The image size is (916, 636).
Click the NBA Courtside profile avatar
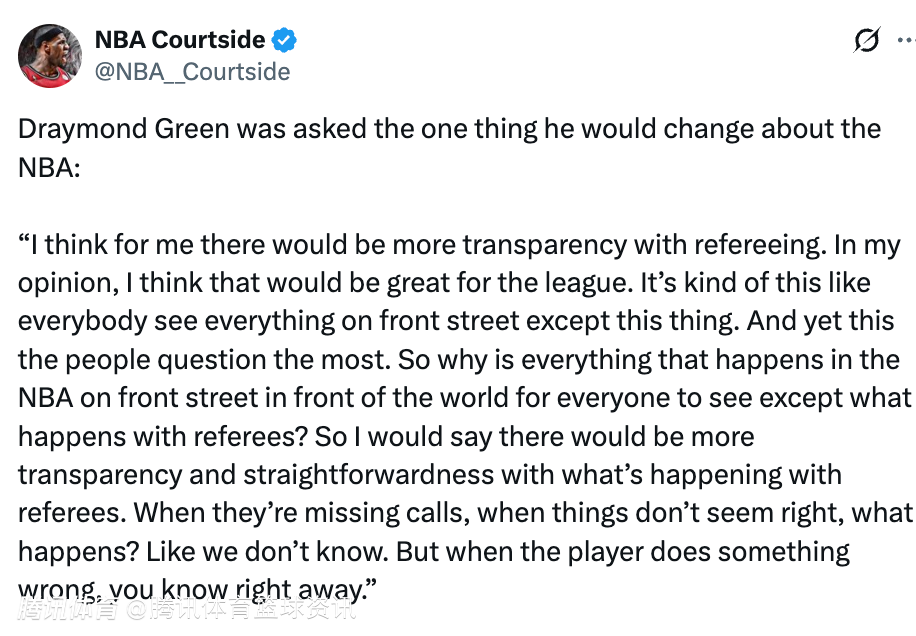pyautogui.click(x=50, y=55)
